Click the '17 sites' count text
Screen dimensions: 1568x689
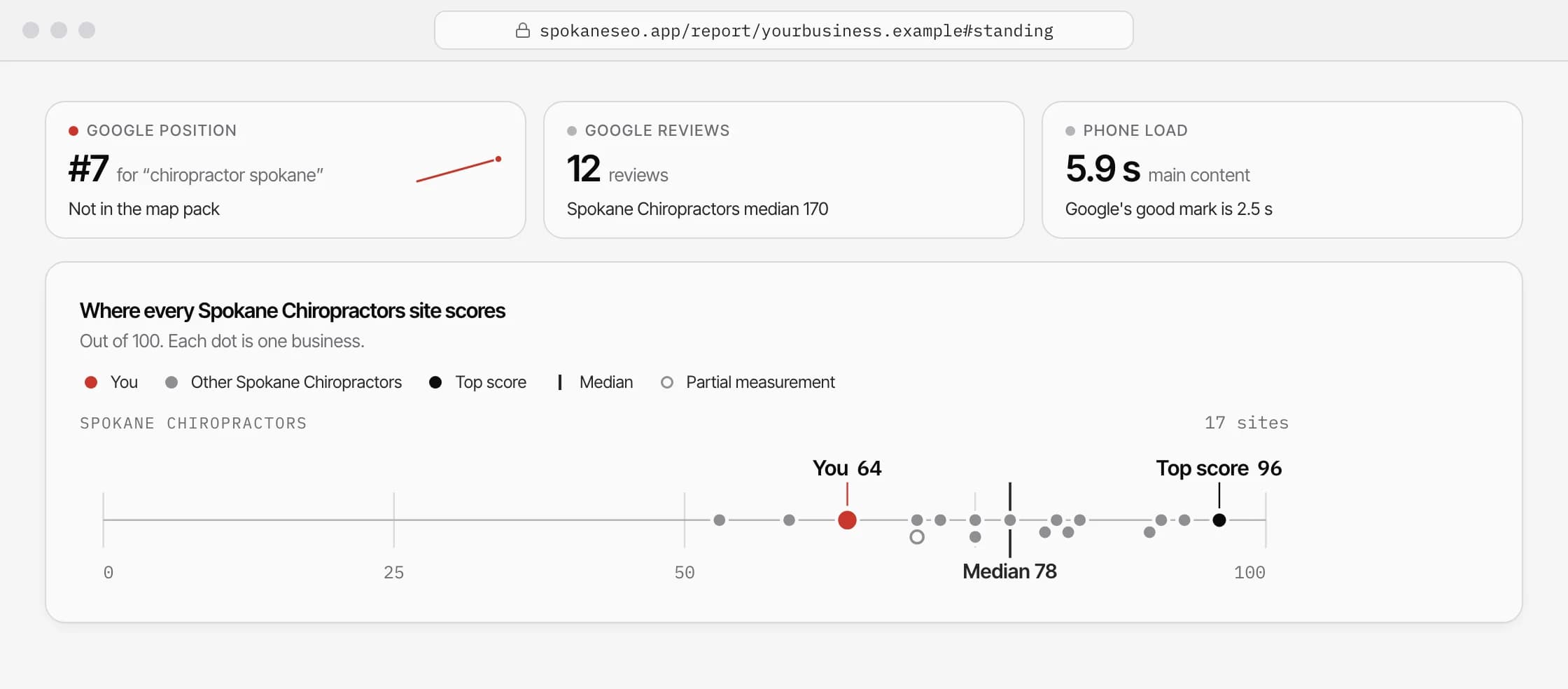pos(1246,423)
